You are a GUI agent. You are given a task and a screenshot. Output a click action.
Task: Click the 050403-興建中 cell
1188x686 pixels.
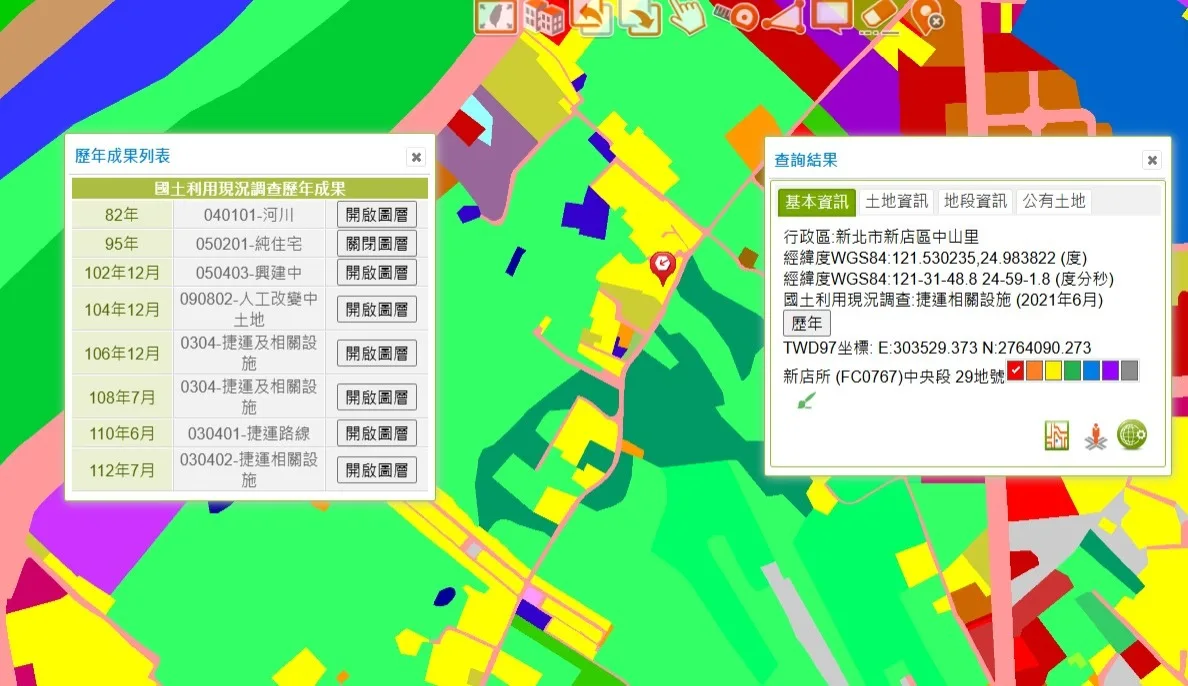[249, 272]
